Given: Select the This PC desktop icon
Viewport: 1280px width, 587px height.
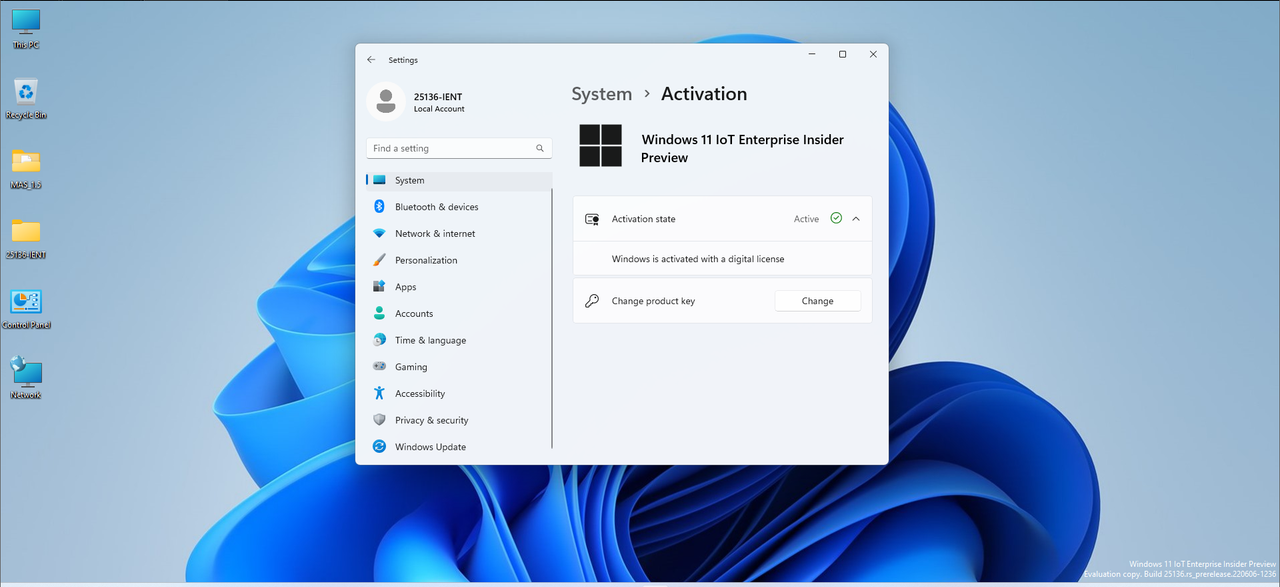Looking at the screenshot, I should [26, 29].
